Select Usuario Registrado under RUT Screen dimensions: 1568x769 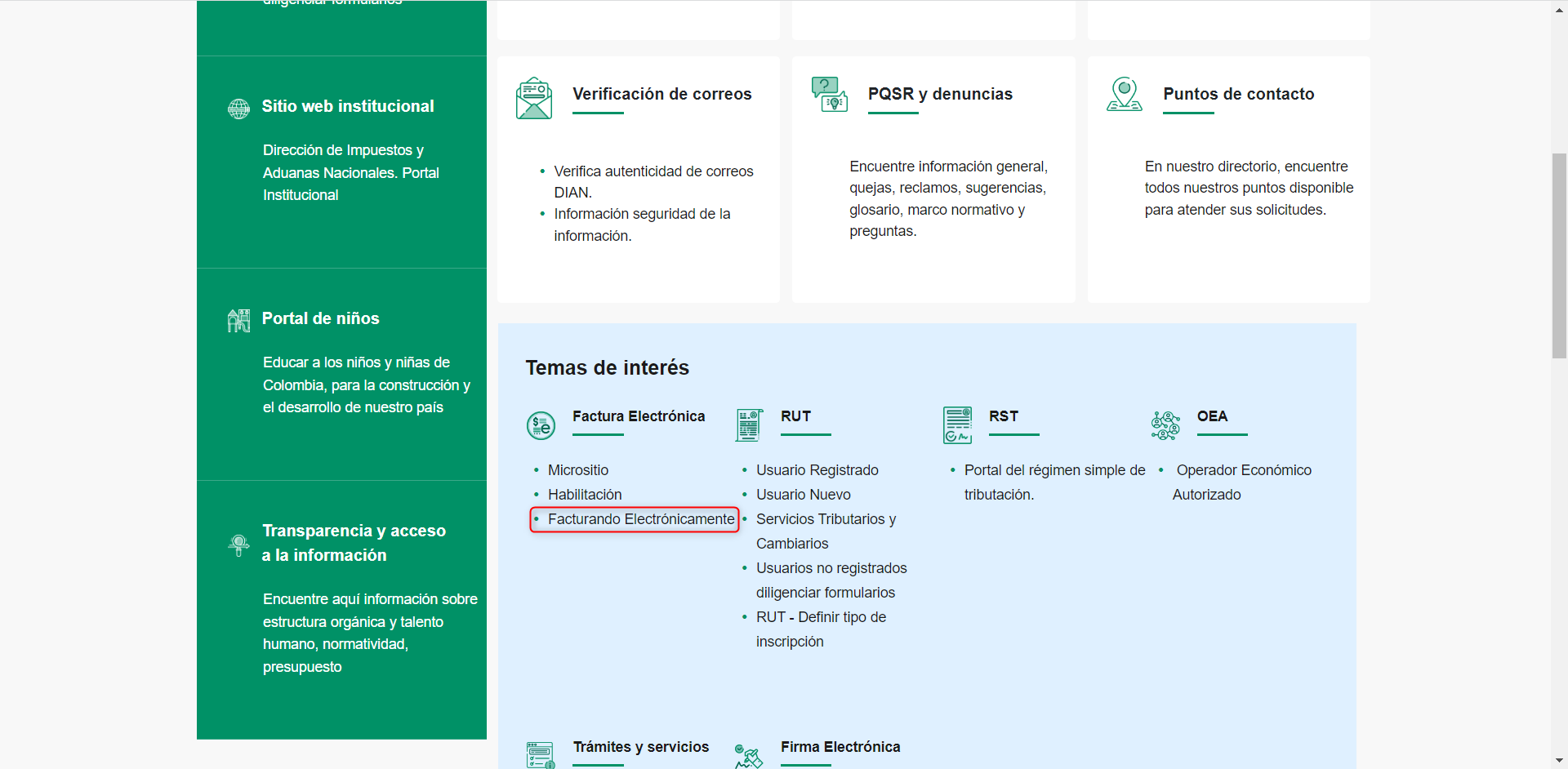tap(817, 470)
